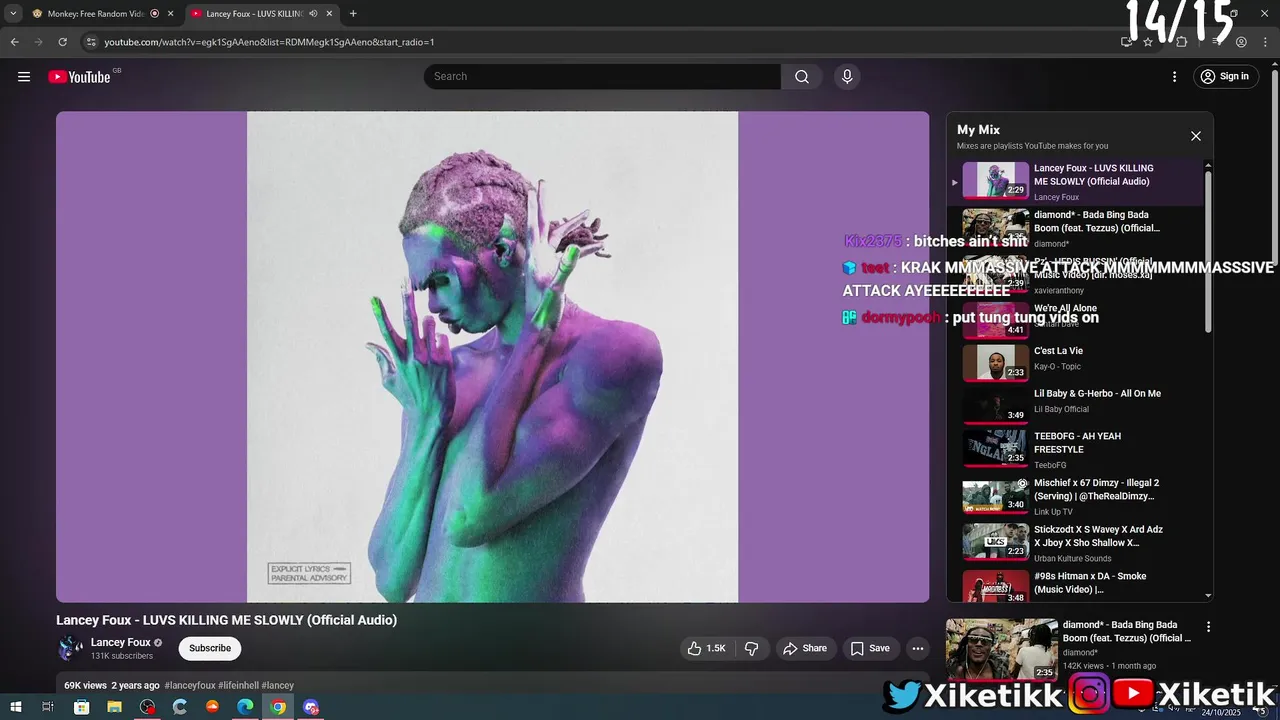Select Lil Baby & G-Herbo - All On Me

1075,406
